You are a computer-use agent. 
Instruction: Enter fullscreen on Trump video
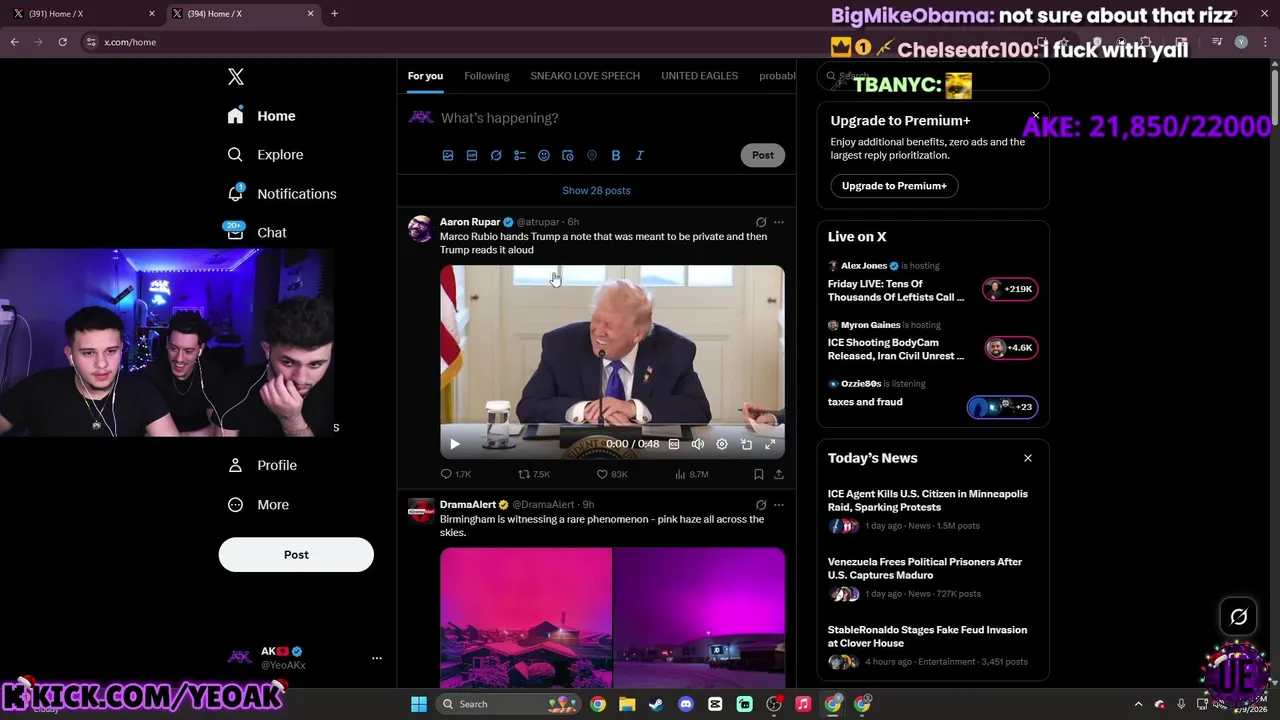770,444
